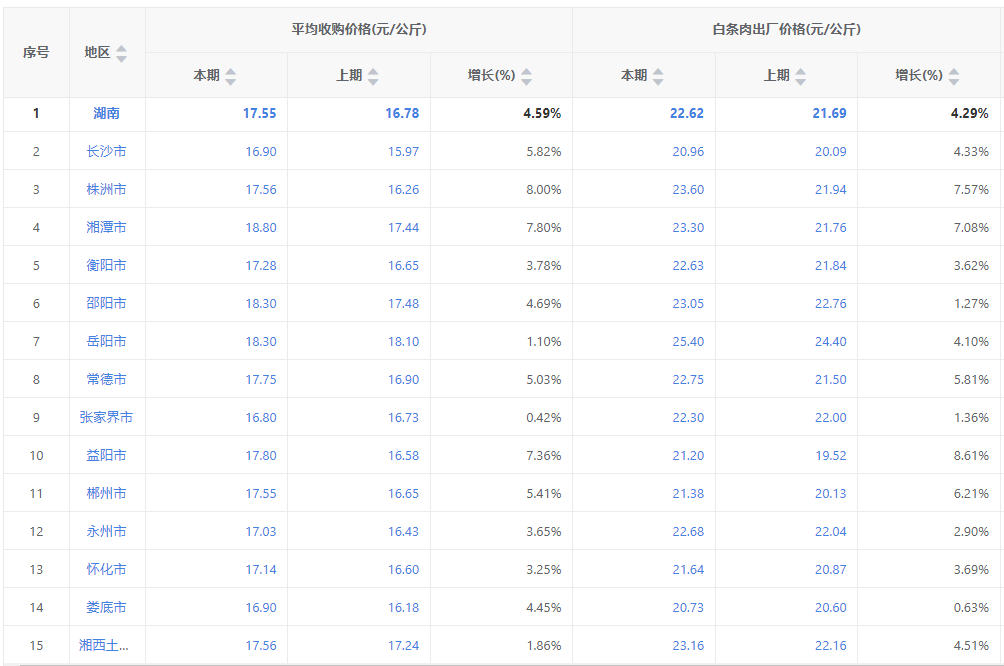Open the truncated 湘西土... region link
Screen dimensions: 1004x666
104,646
